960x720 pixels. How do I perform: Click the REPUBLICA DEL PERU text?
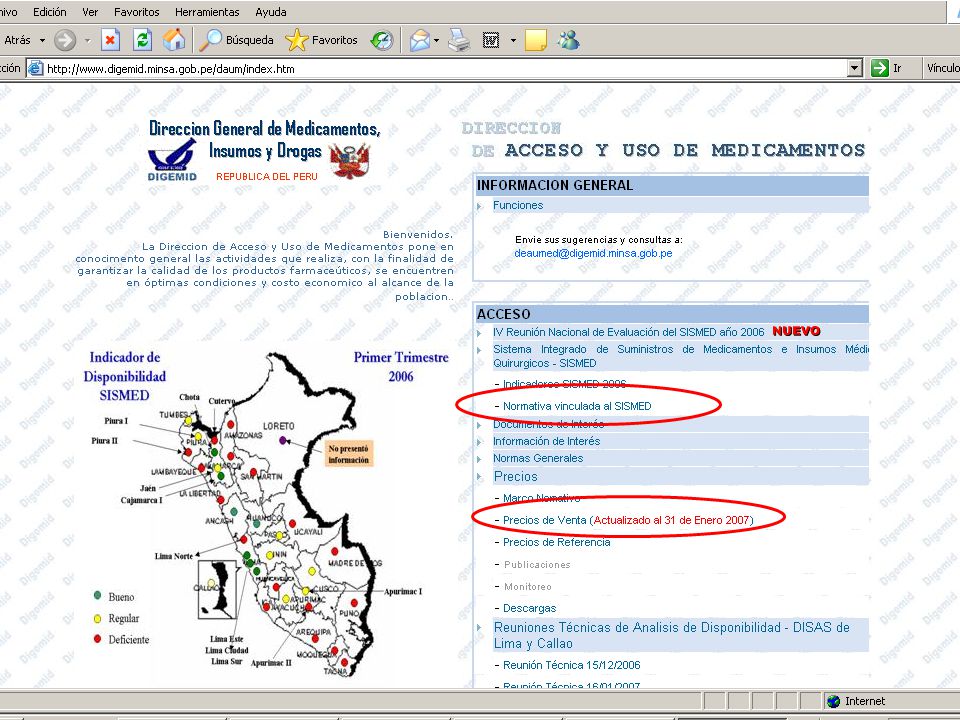(x=267, y=176)
